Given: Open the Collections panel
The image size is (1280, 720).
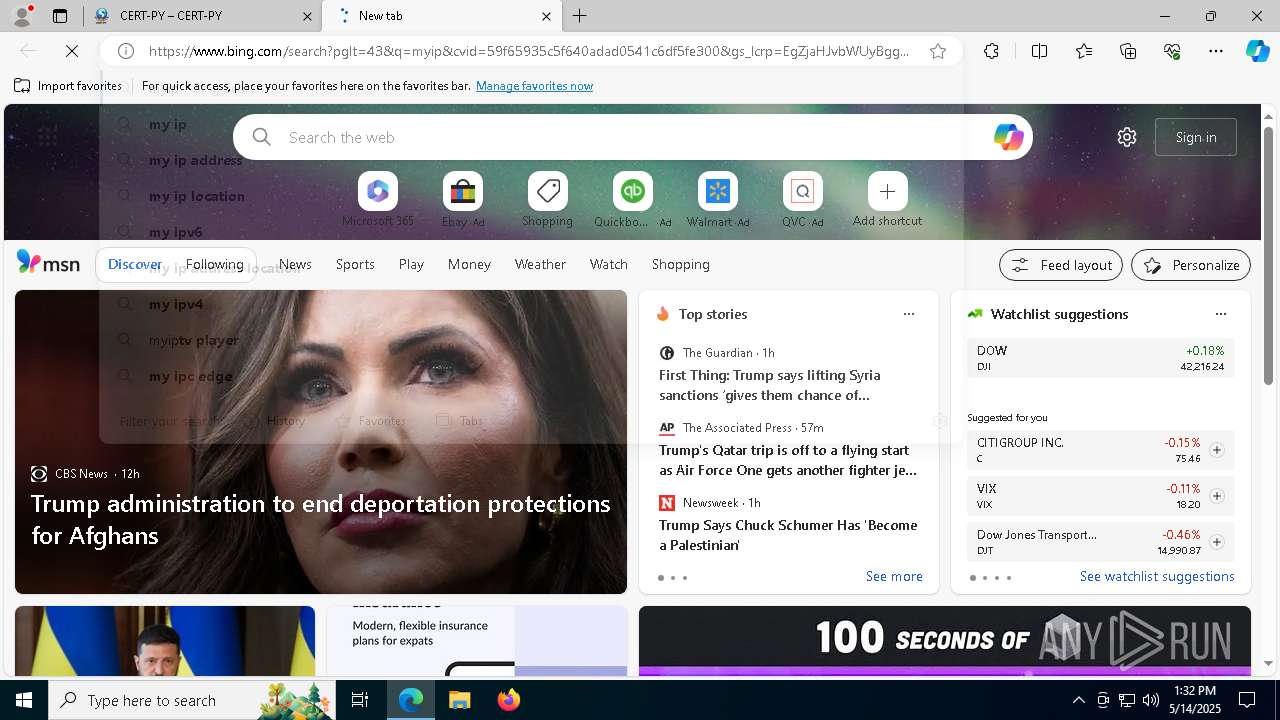Looking at the screenshot, I should (x=1128, y=51).
